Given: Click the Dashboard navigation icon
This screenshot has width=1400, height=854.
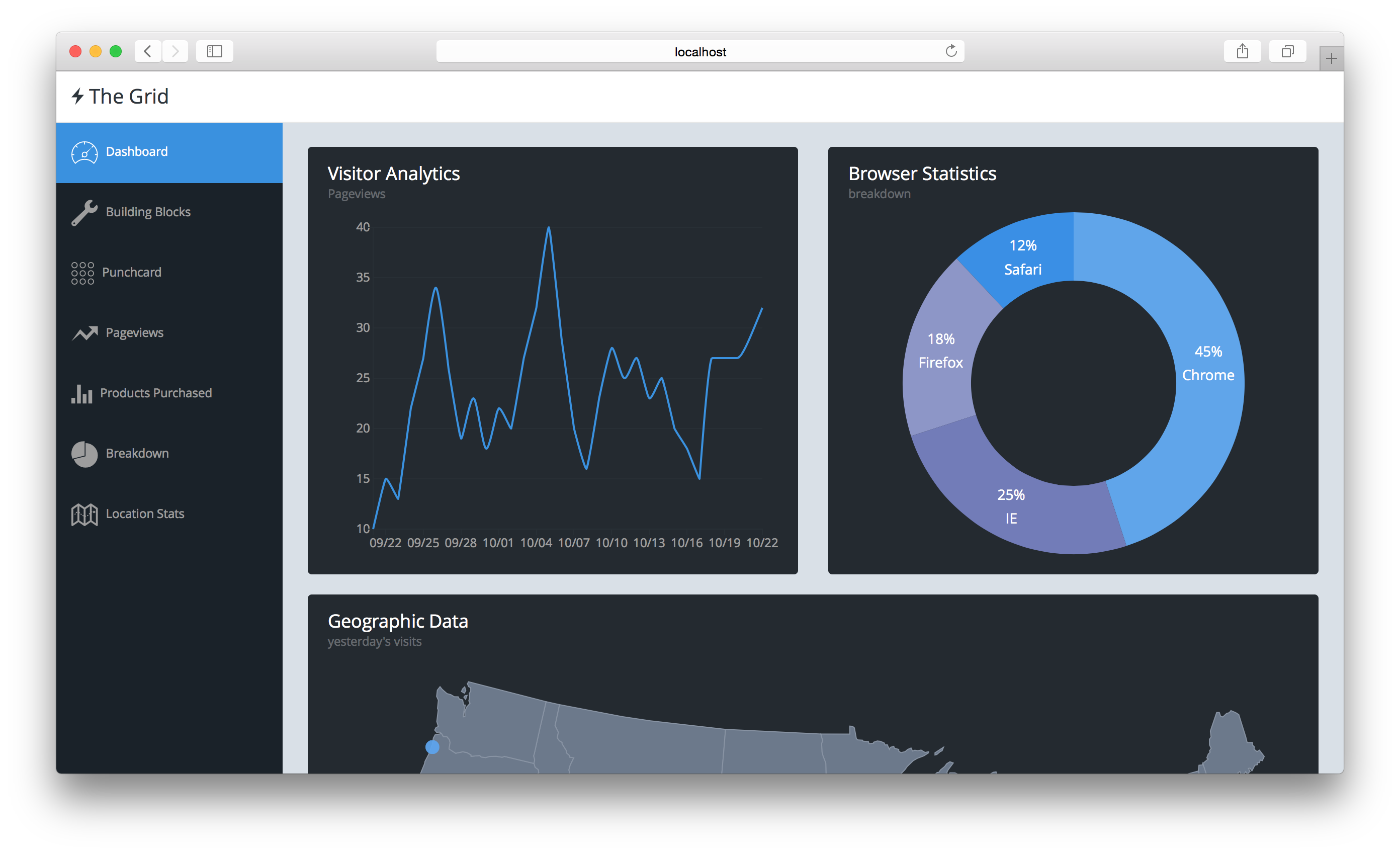Looking at the screenshot, I should 84,151.
